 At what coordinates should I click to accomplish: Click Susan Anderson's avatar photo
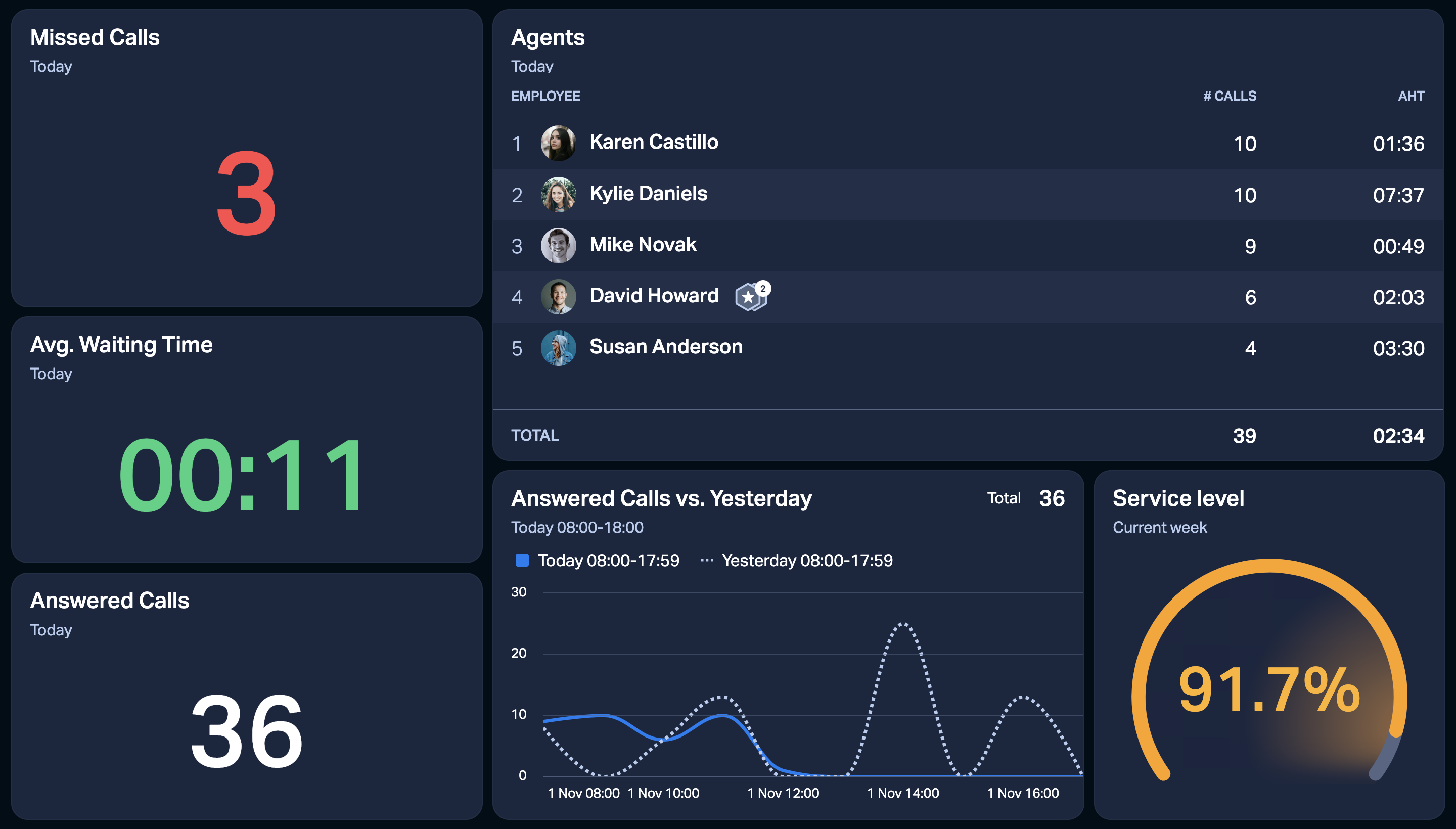coord(558,348)
